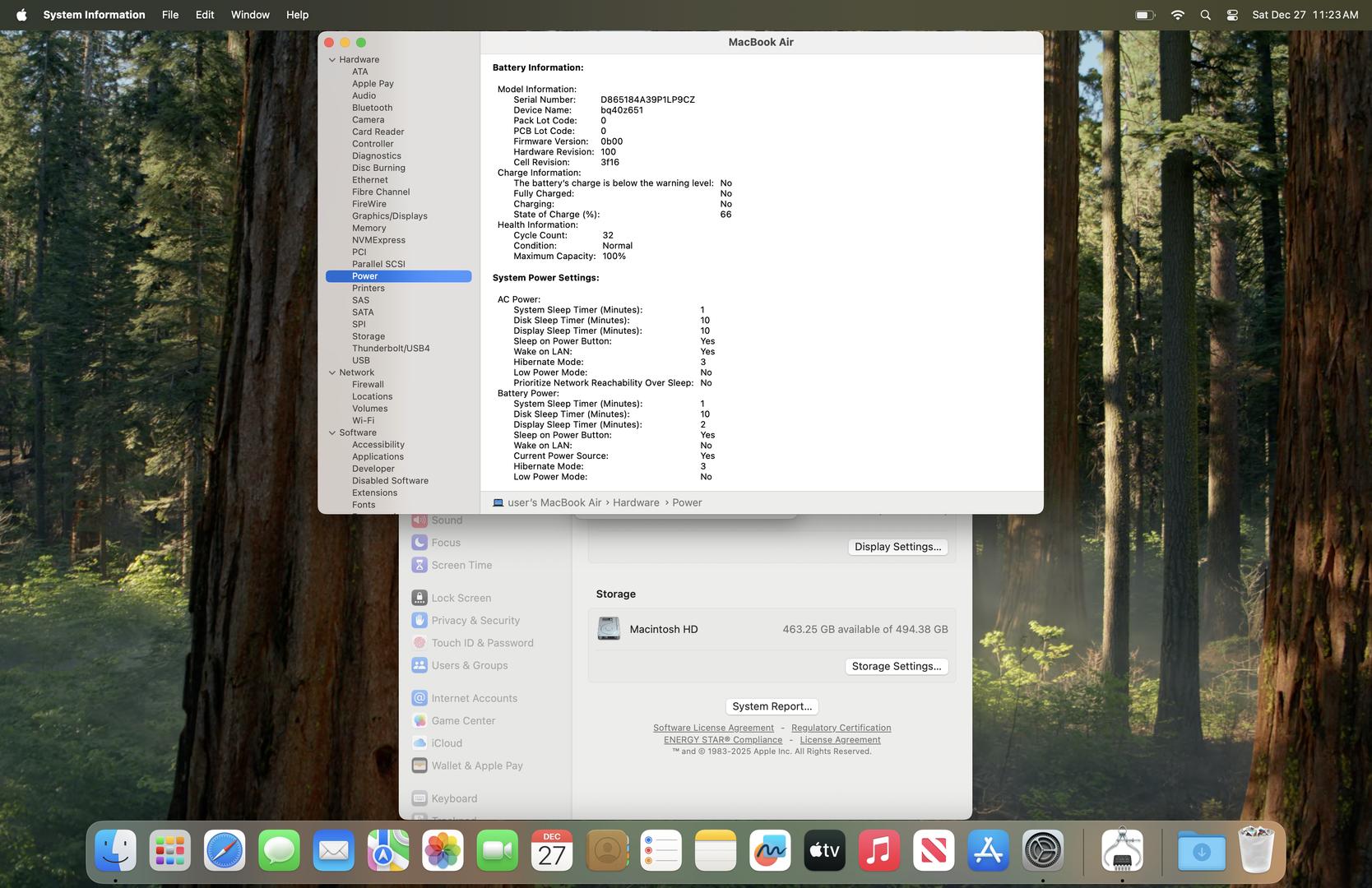
Task: Open Lock Screen settings in sidebar
Action: (461, 599)
